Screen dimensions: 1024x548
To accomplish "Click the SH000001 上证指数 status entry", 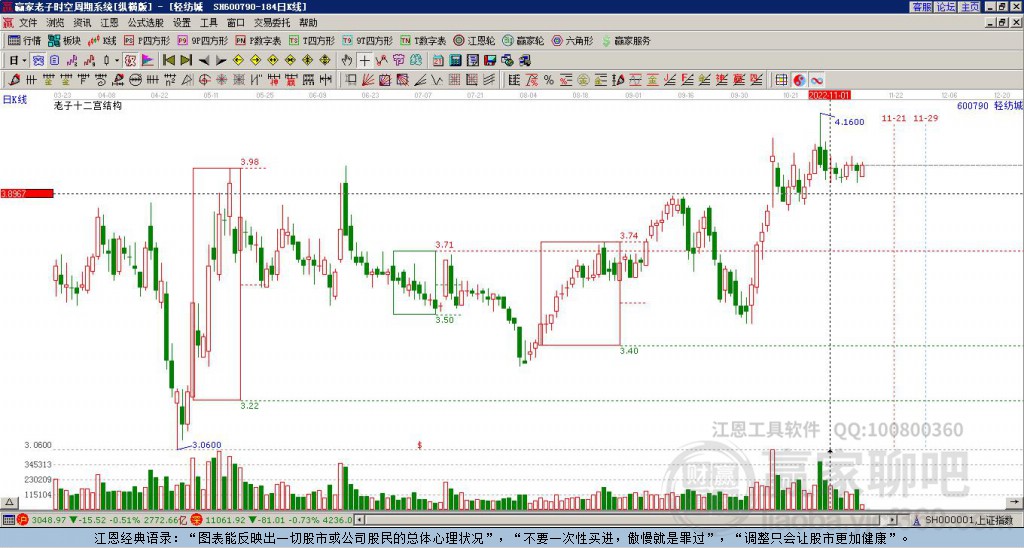I will [968, 521].
